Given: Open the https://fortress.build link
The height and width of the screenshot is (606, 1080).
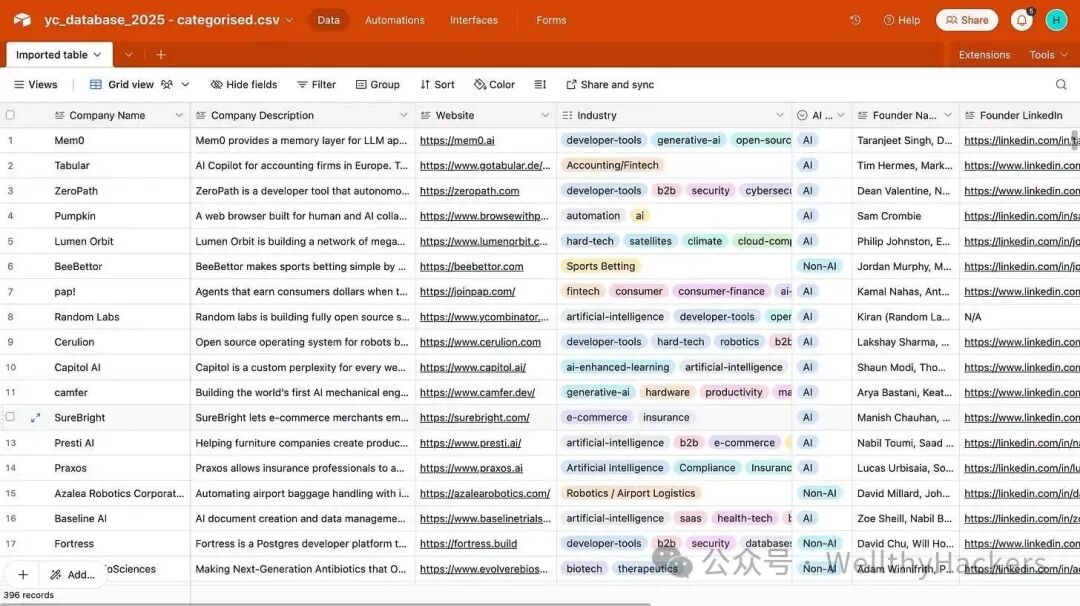Looking at the screenshot, I should 468,544.
